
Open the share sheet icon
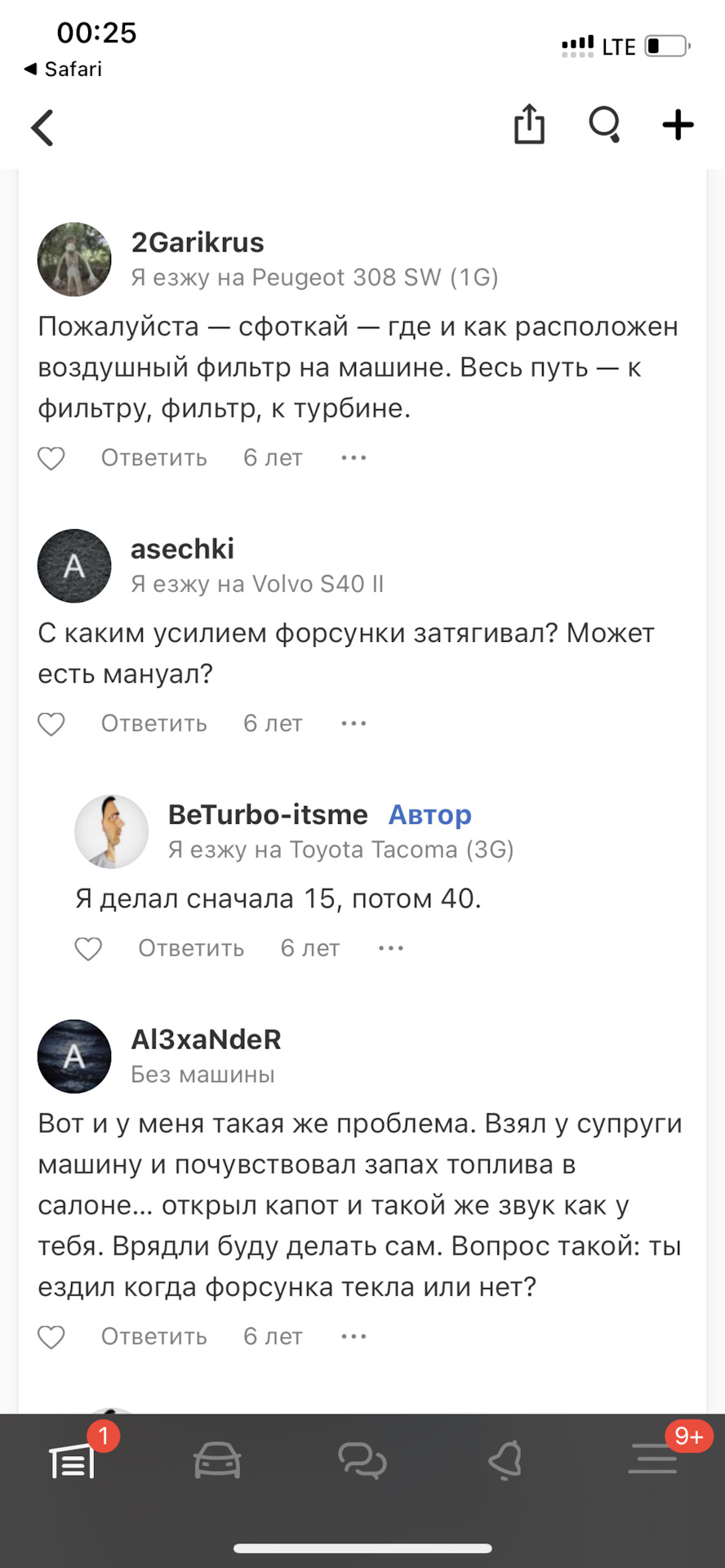tap(529, 125)
